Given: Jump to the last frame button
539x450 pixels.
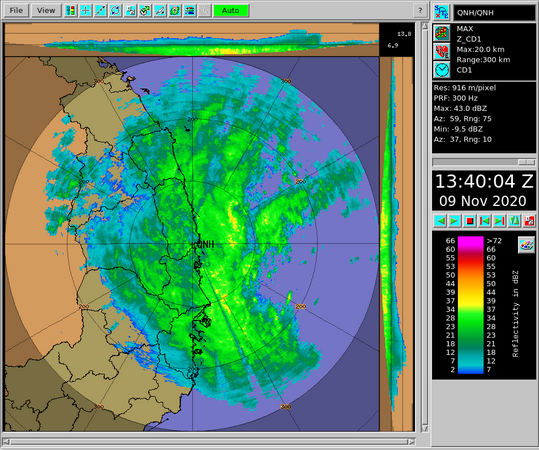Looking at the screenshot, I should click(499, 221).
